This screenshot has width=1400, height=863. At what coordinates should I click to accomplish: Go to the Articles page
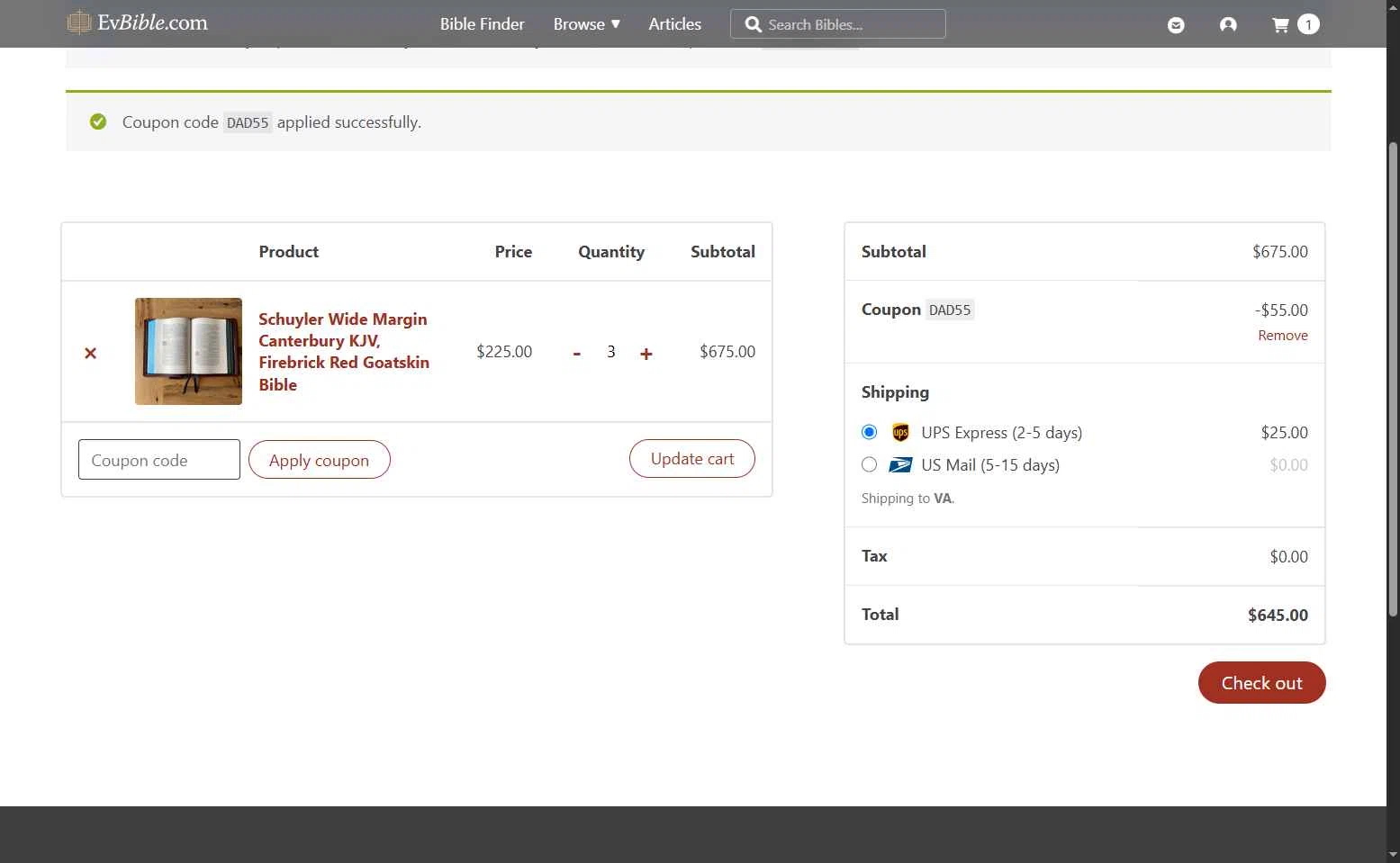pyautogui.click(x=674, y=24)
